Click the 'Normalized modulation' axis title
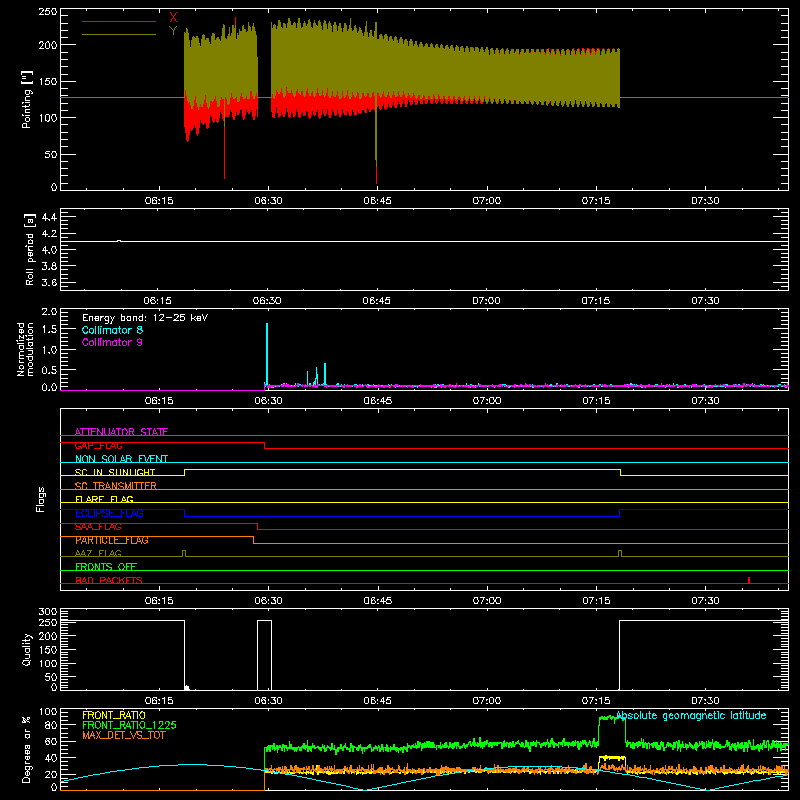 pos(25,349)
